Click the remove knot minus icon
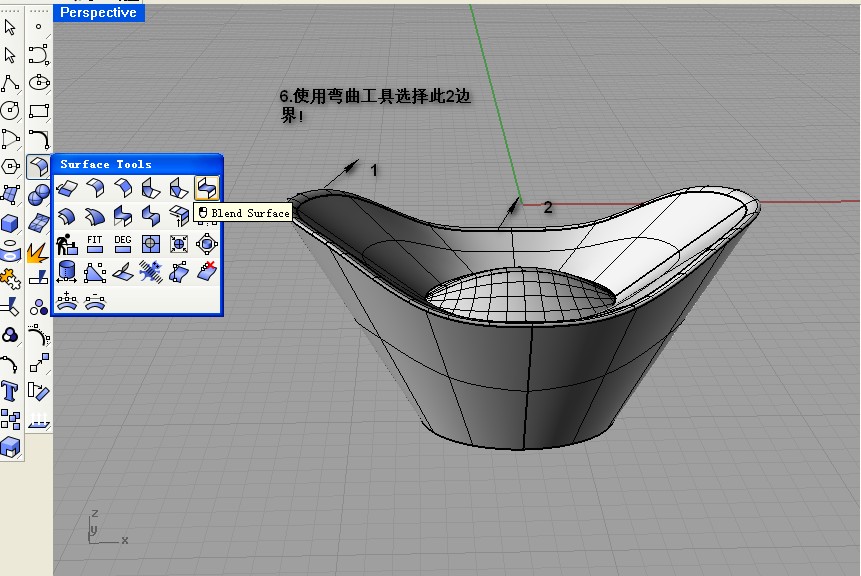 coord(95,301)
